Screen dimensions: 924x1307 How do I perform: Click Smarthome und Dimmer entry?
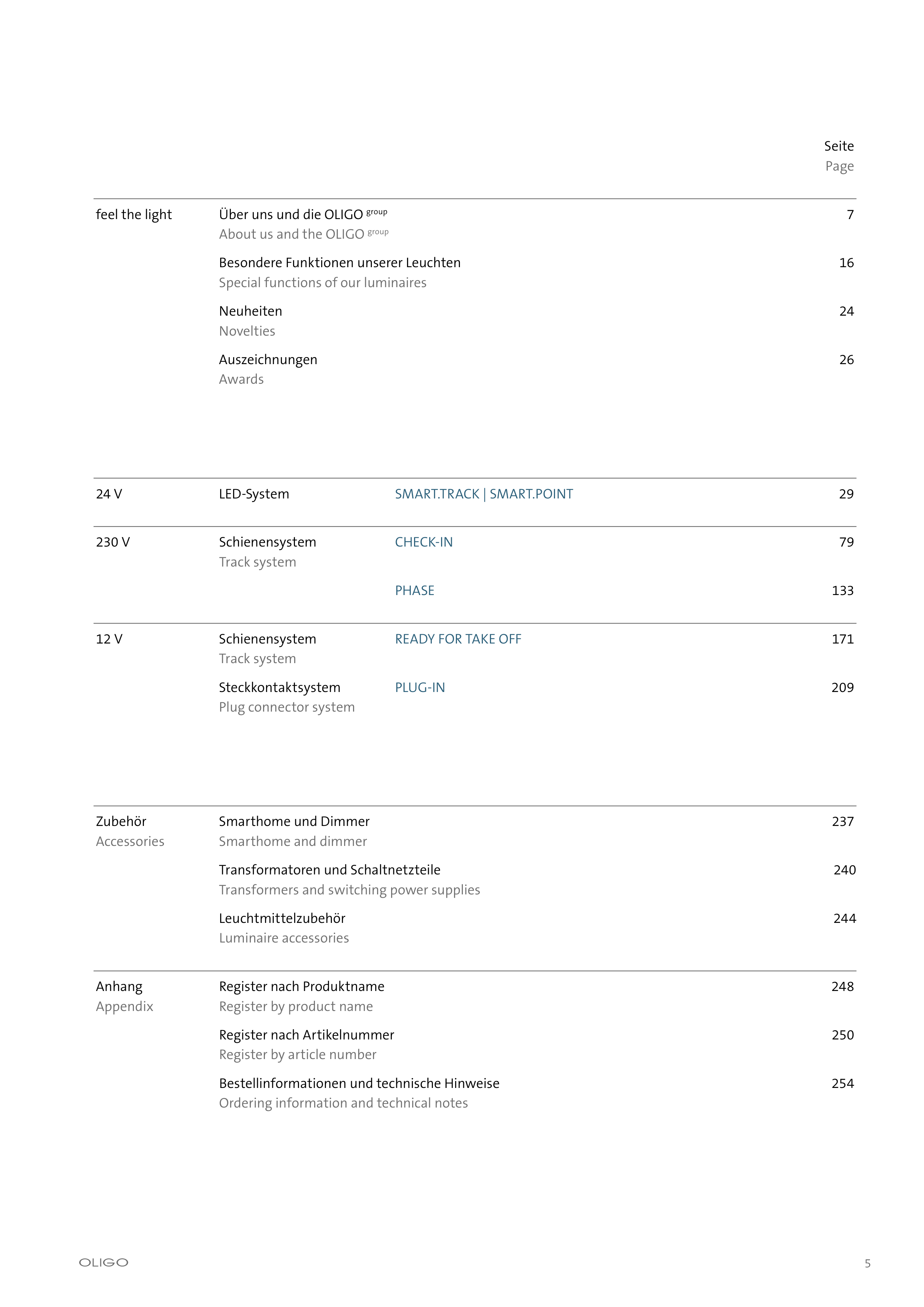coord(294,822)
